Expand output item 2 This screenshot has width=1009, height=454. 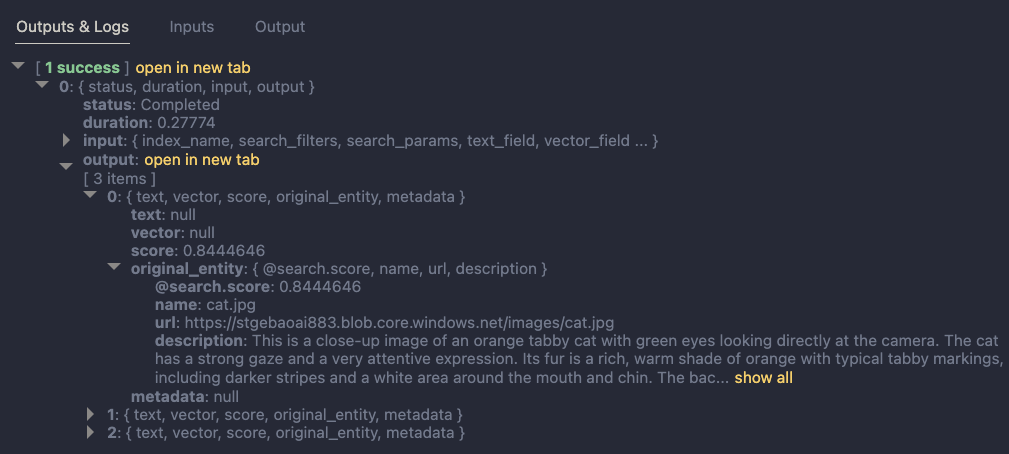(92, 432)
